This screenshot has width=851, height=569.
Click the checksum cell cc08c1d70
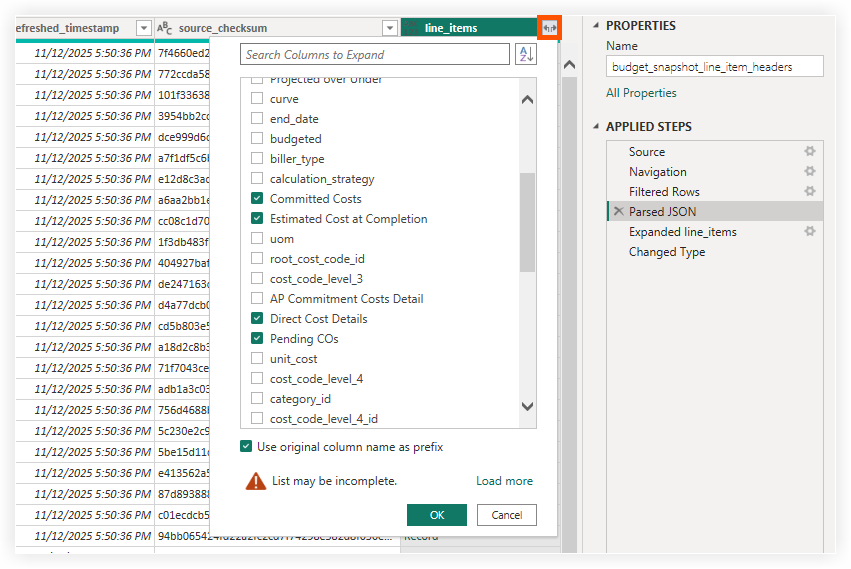(183, 221)
